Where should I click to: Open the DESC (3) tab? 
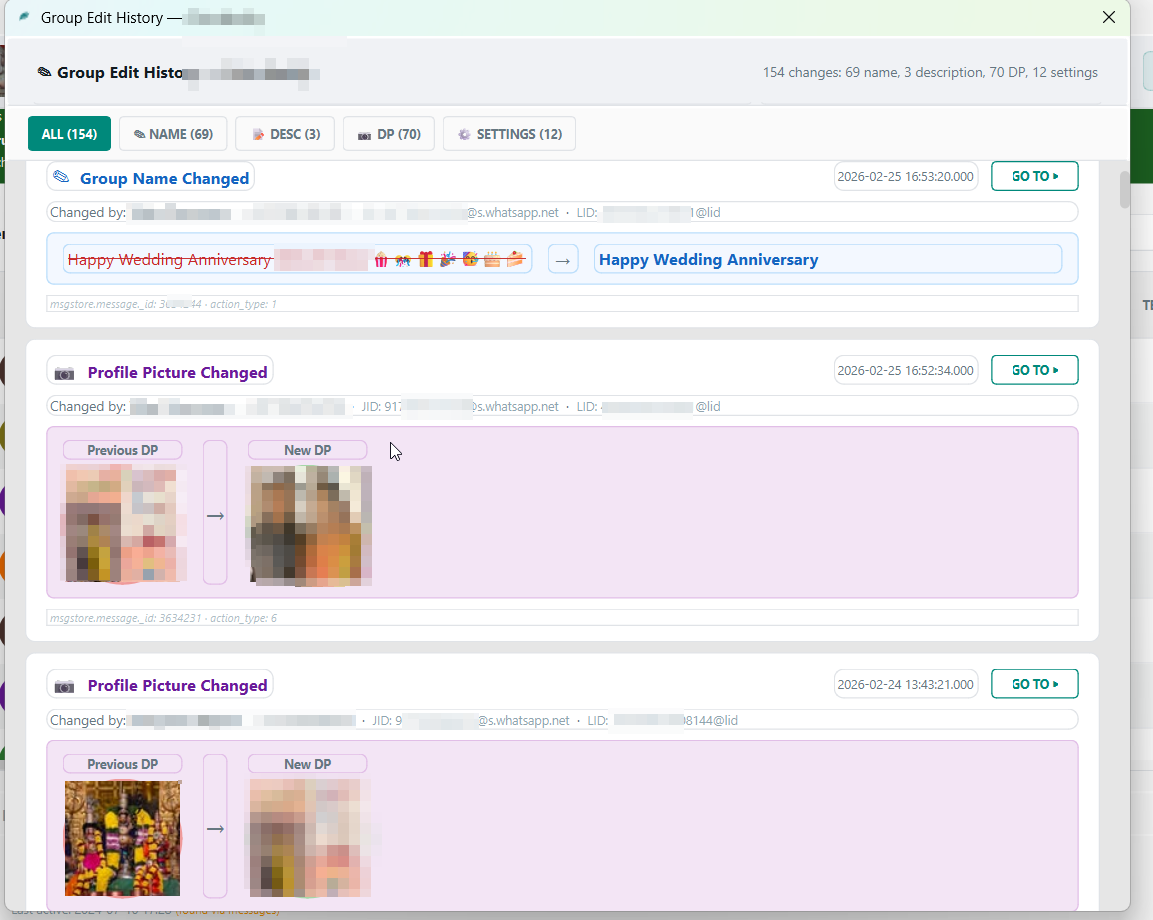pos(285,134)
